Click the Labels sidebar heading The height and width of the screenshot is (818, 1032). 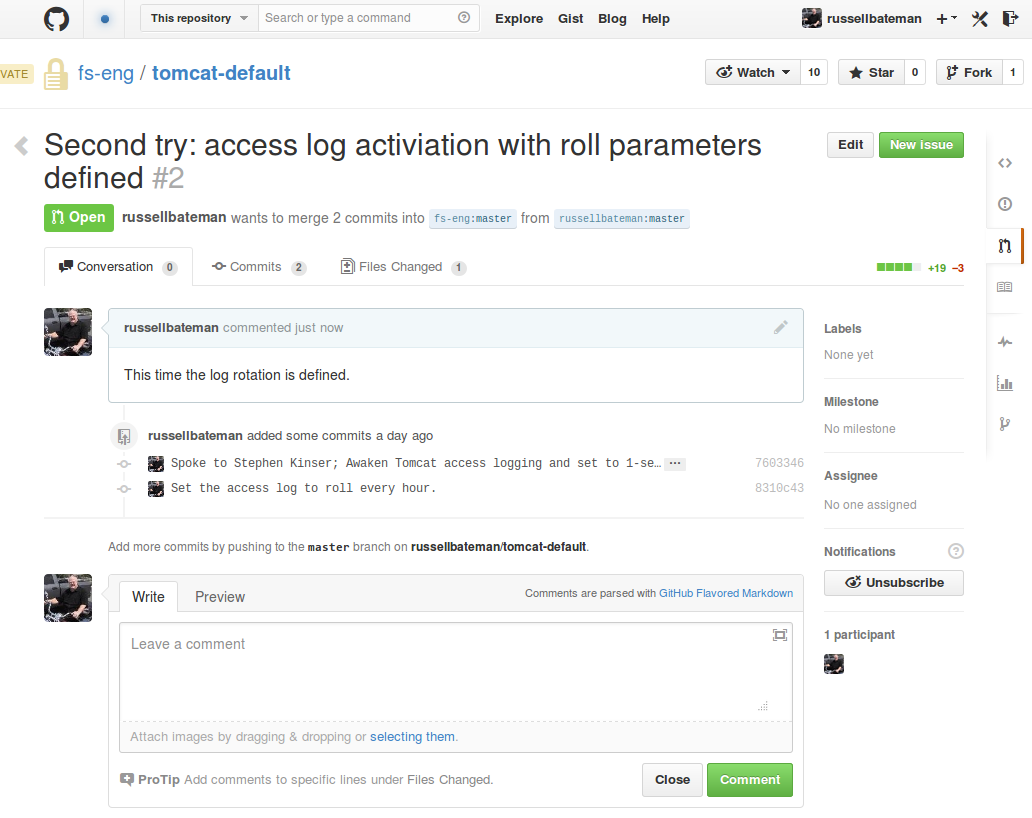842,328
